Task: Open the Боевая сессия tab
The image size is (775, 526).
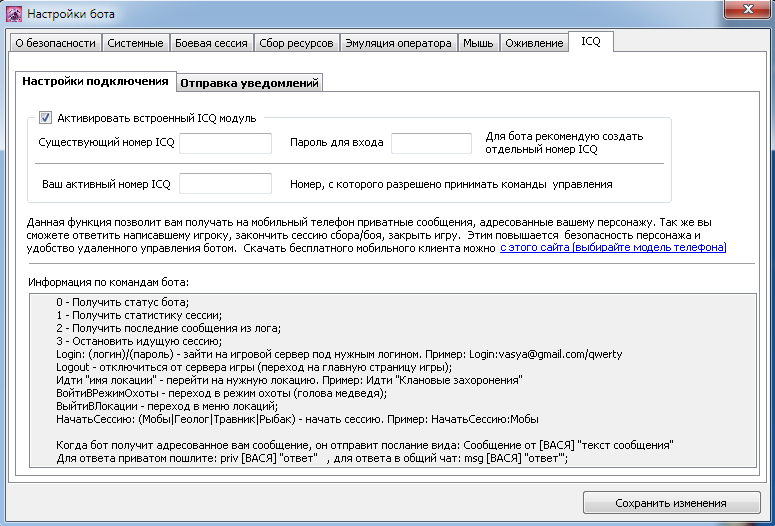Action: pyautogui.click(x=212, y=43)
